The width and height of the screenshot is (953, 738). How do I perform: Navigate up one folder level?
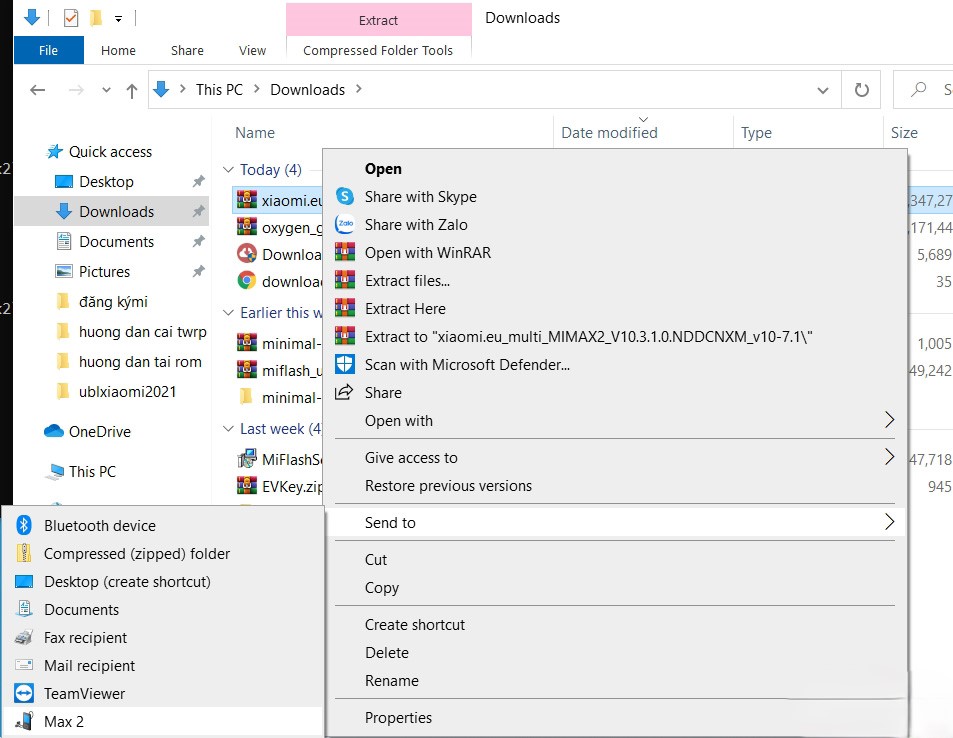point(132,90)
